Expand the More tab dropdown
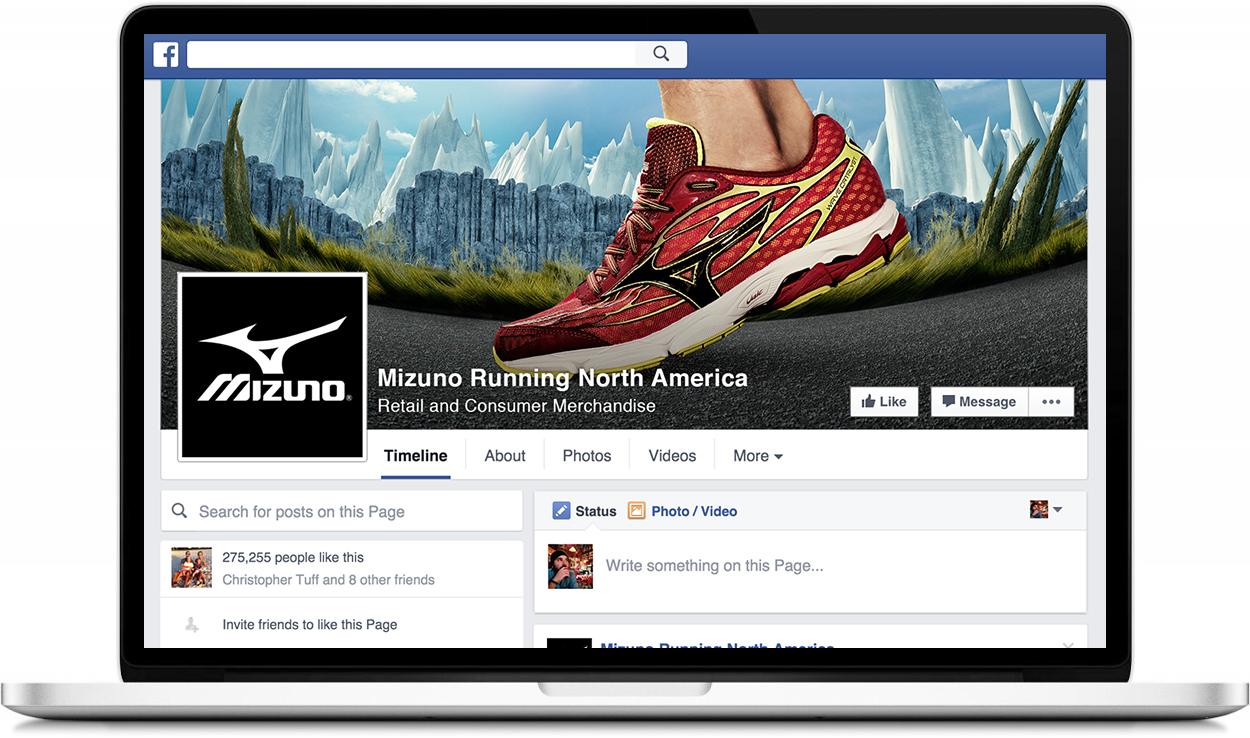The height and width of the screenshot is (738, 1250). 758,456
